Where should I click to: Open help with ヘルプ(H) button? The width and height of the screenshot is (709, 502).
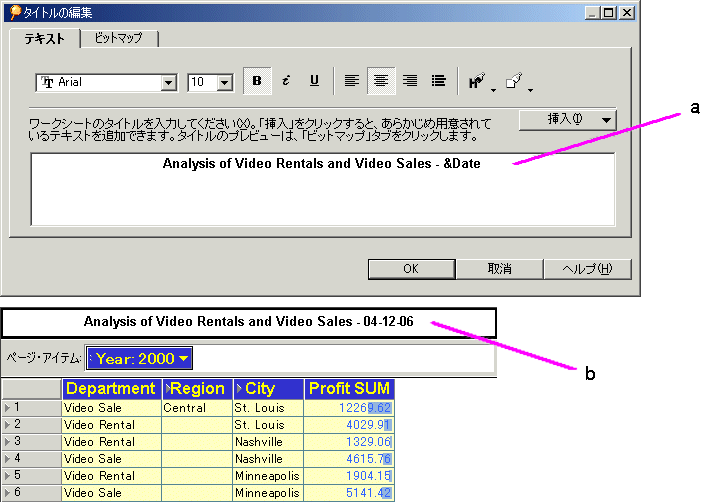point(587,269)
